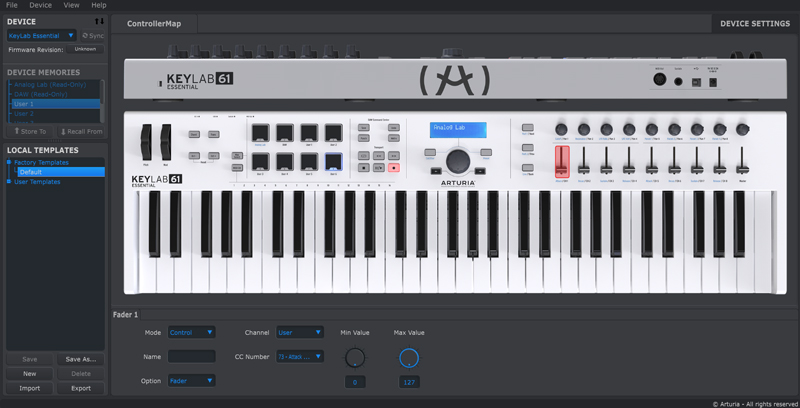Select the DAW Command Center Undo button
This screenshot has width=800, height=408.
coord(394,128)
